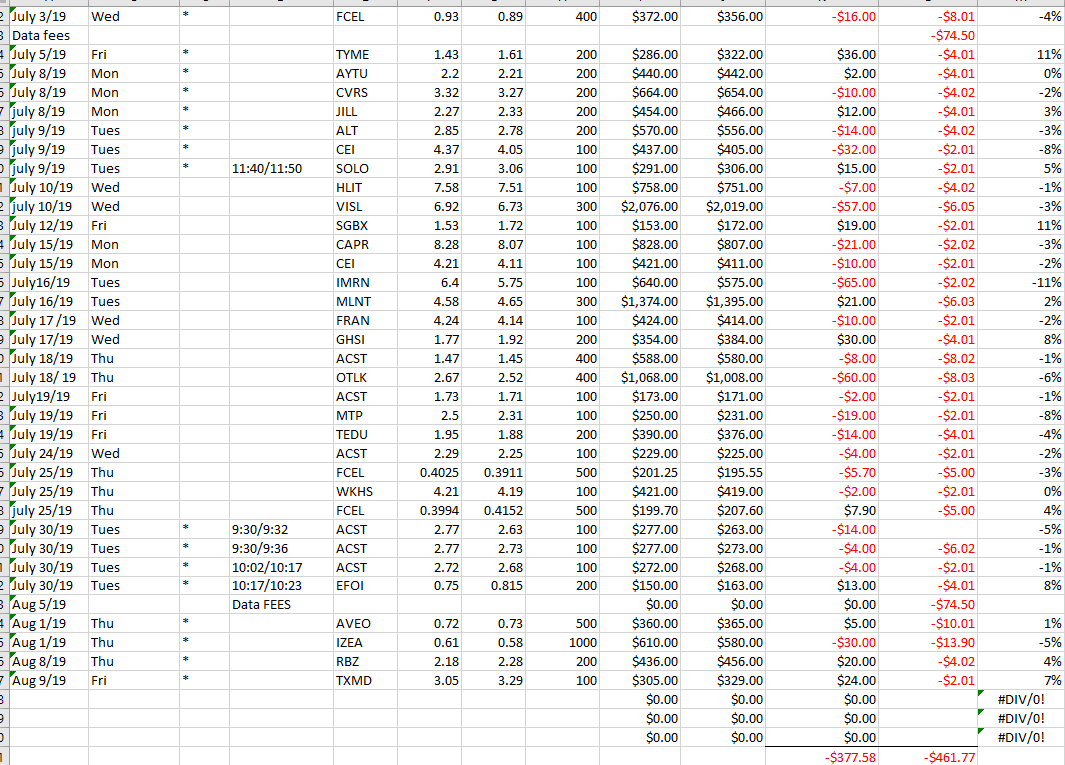Click the 10:17/10:23 time cell

(x=281, y=586)
